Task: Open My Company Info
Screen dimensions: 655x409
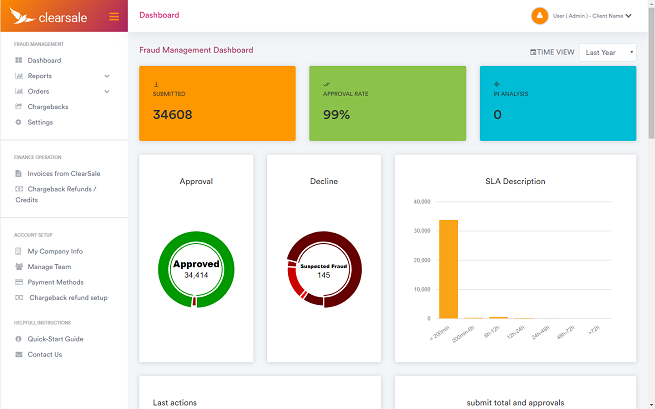Action: (55, 251)
